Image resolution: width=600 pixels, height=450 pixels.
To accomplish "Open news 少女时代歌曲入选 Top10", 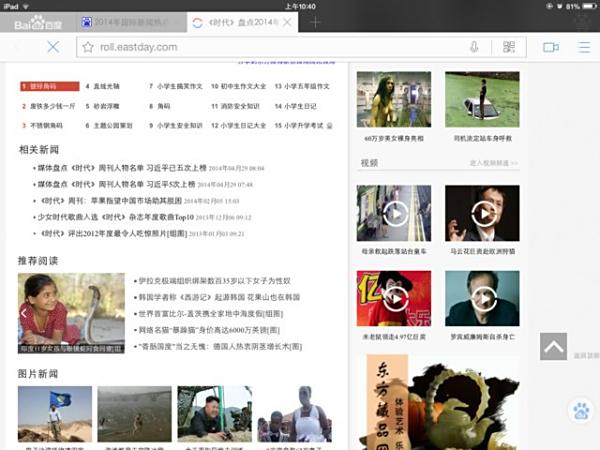I will coord(116,217).
